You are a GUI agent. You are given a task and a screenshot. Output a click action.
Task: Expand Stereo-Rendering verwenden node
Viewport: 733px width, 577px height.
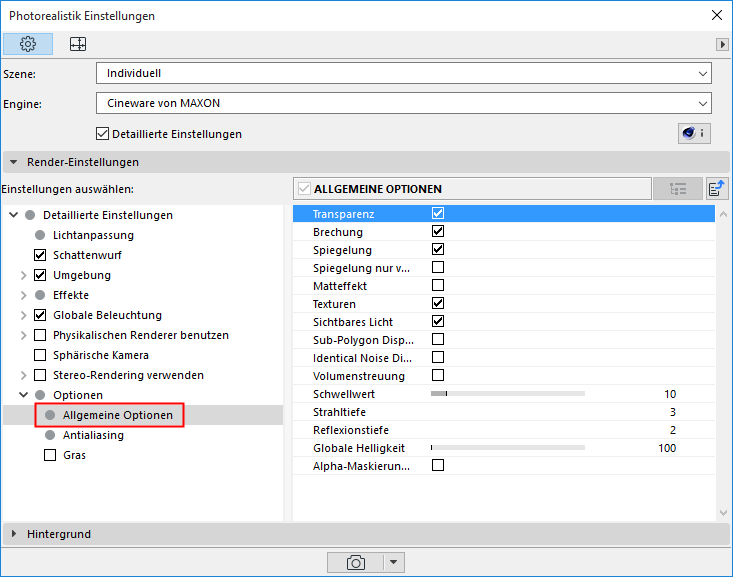[x=23, y=375]
